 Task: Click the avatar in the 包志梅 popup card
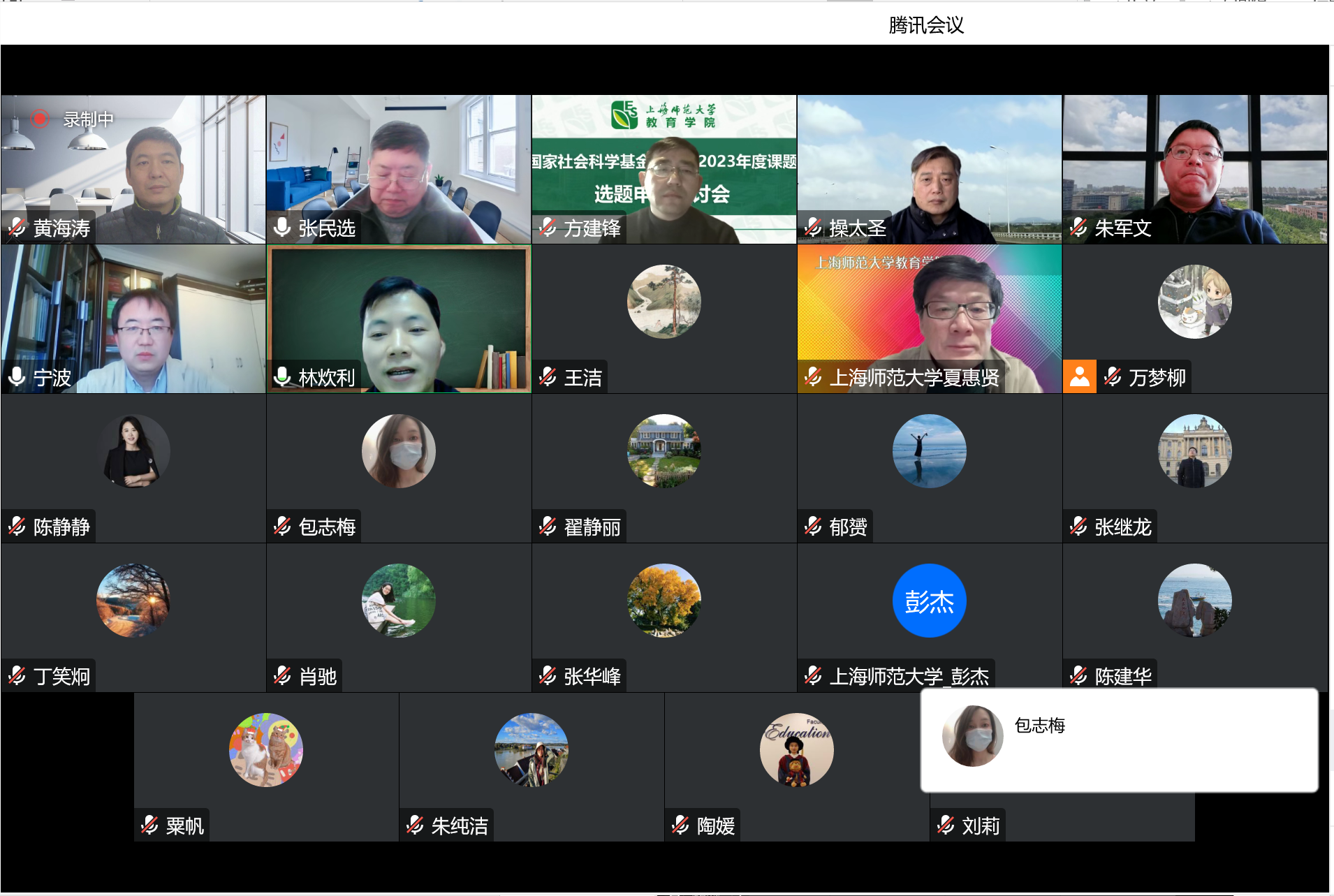972,736
